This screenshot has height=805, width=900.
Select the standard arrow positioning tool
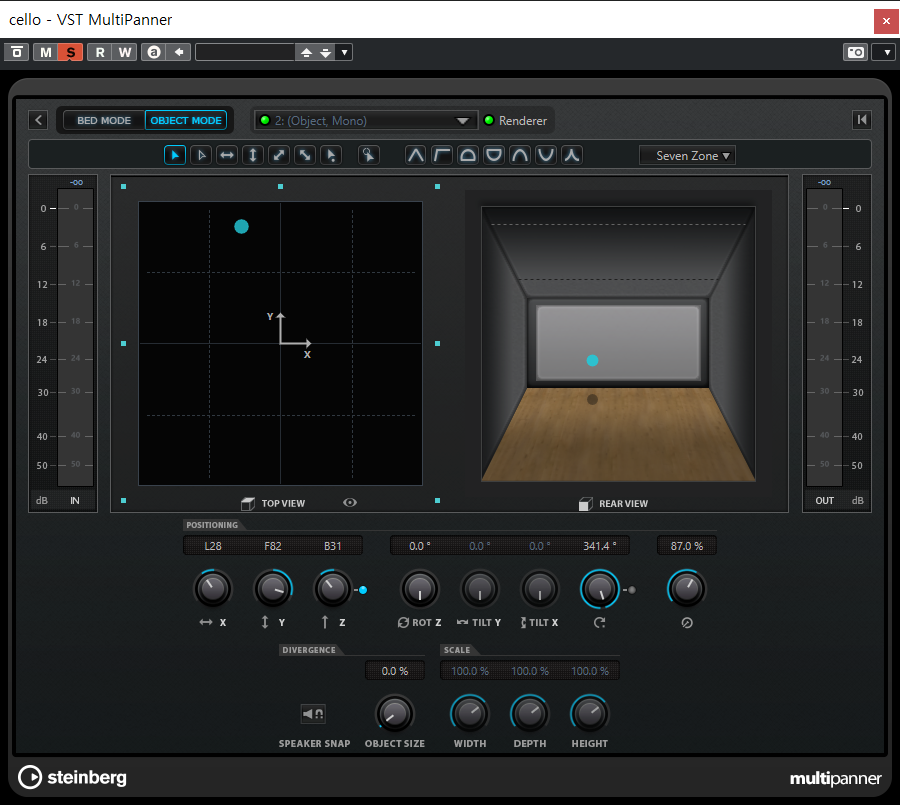click(175, 155)
